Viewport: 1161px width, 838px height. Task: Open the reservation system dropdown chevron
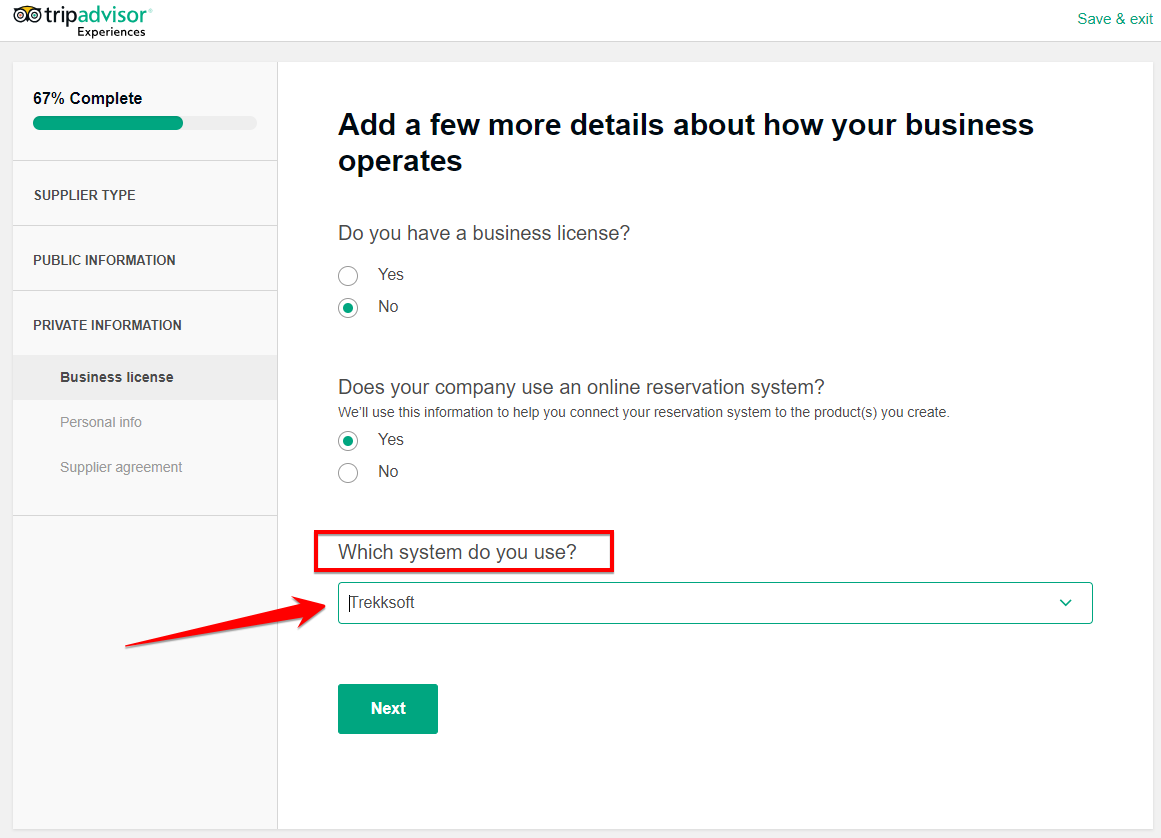point(1065,603)
